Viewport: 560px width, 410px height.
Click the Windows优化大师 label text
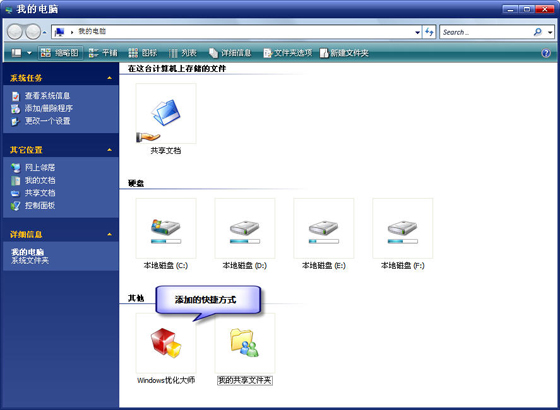click(x=166, y=380)
